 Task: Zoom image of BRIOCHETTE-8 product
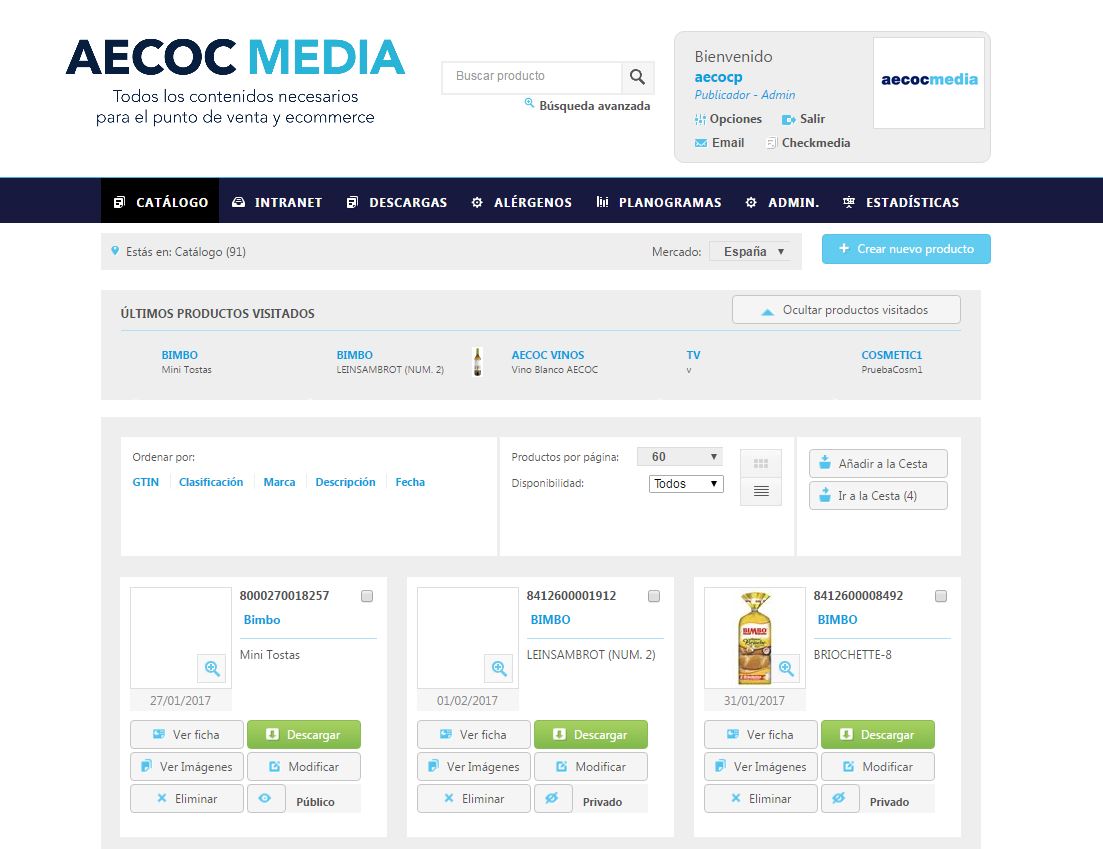pyautogui.click(x=786, y=668)
